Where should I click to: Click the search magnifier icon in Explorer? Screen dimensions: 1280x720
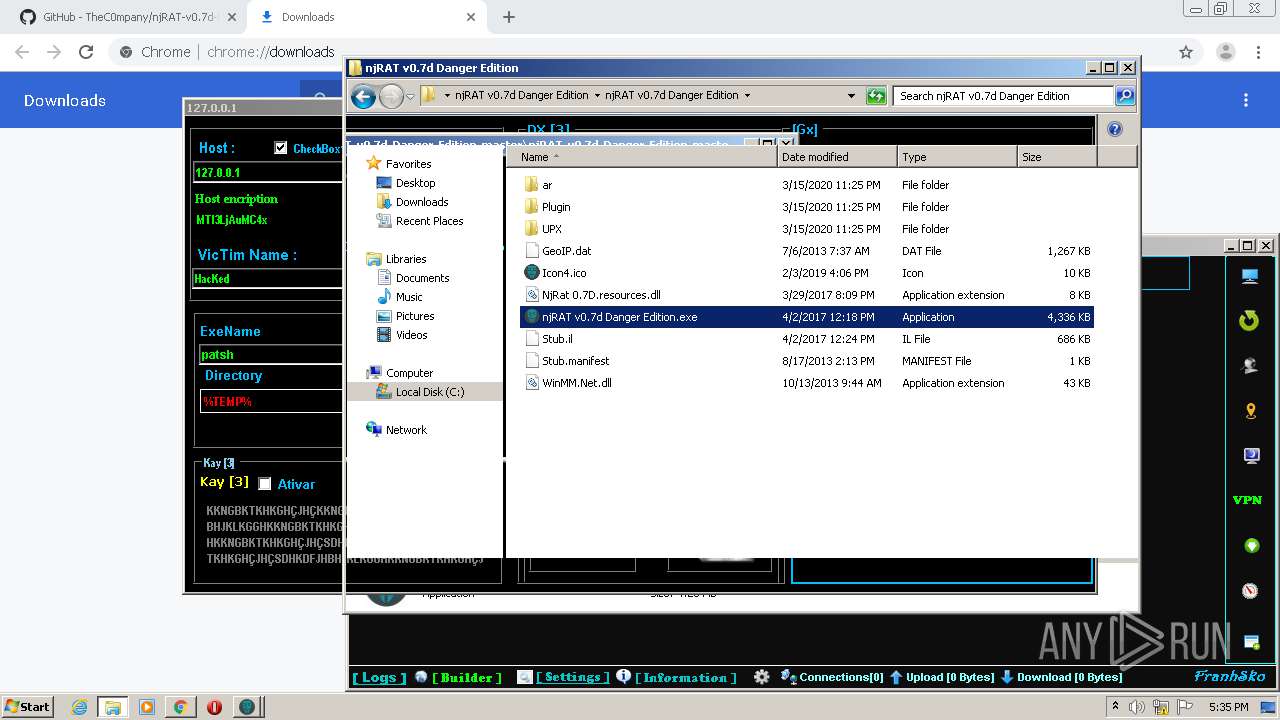tap(1125, 96)
